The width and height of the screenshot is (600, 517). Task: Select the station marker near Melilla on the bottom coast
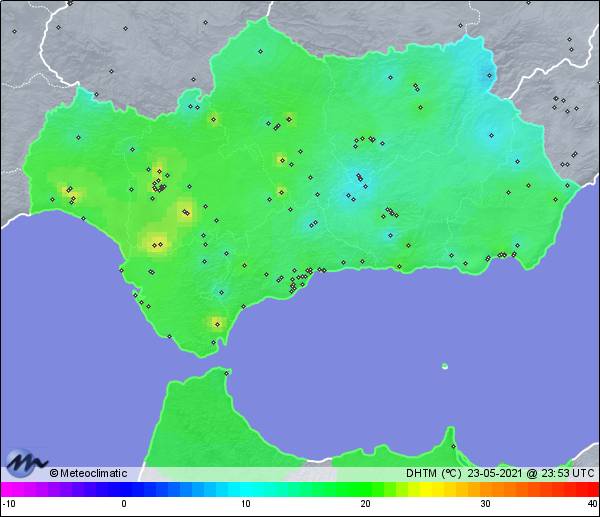(453, 446)
